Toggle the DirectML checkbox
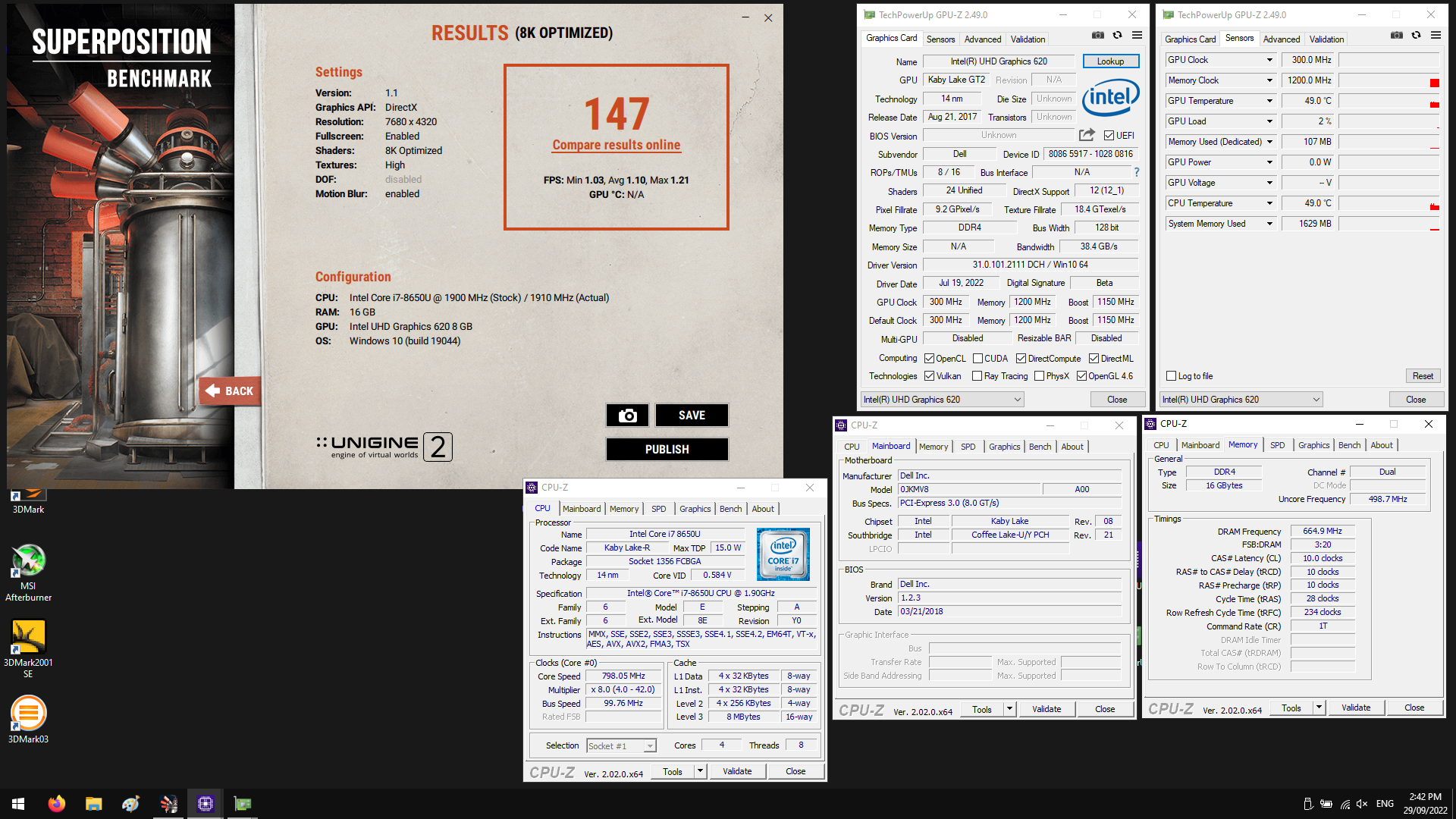 1094,359
